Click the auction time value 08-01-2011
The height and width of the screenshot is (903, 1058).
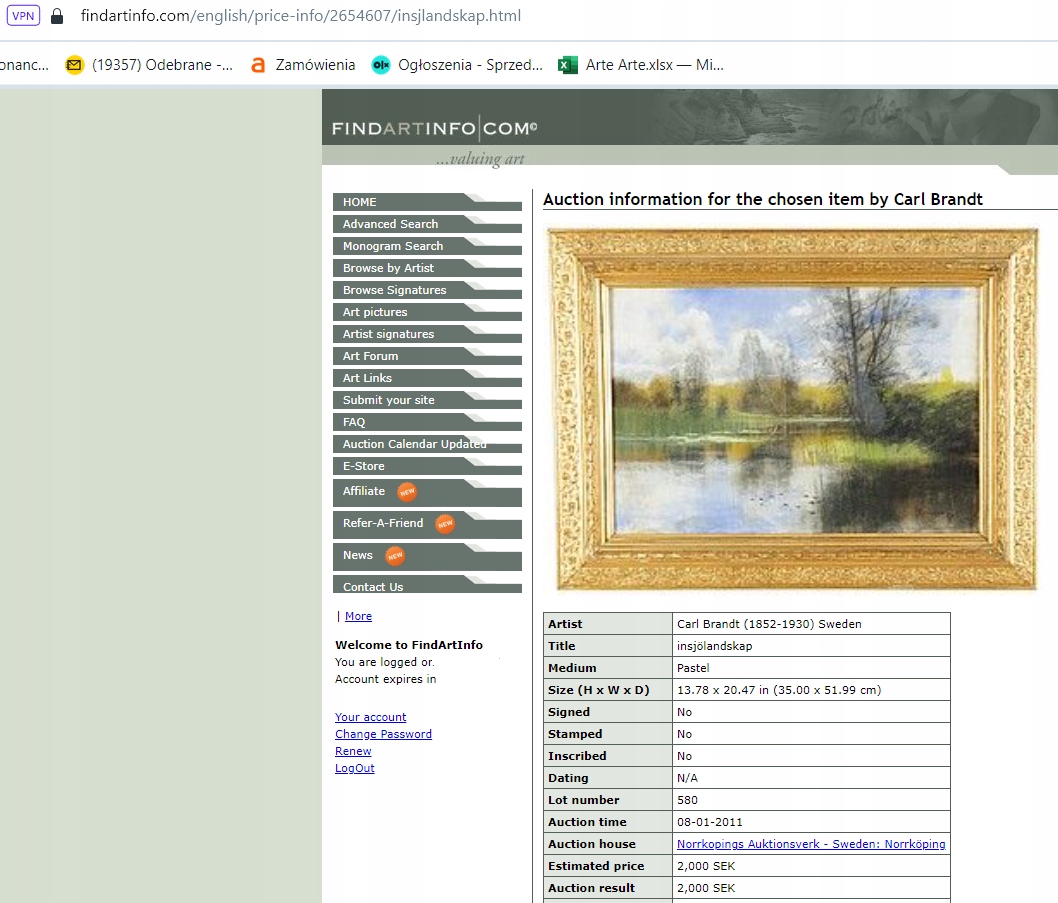click(709, 822)
